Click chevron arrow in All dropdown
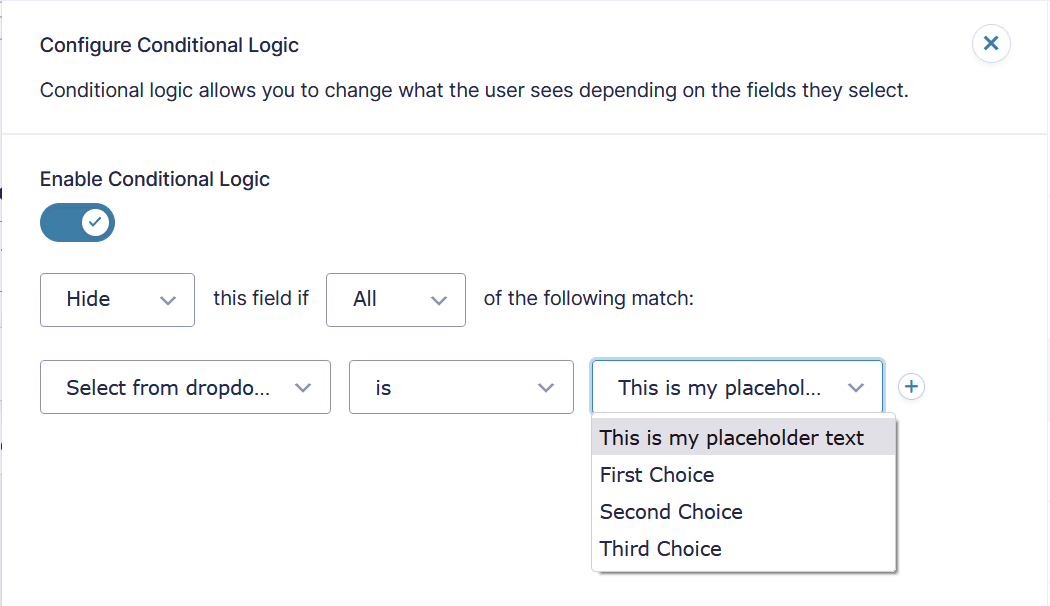Viewport: 1050px width, 606px height. [439, 301]
